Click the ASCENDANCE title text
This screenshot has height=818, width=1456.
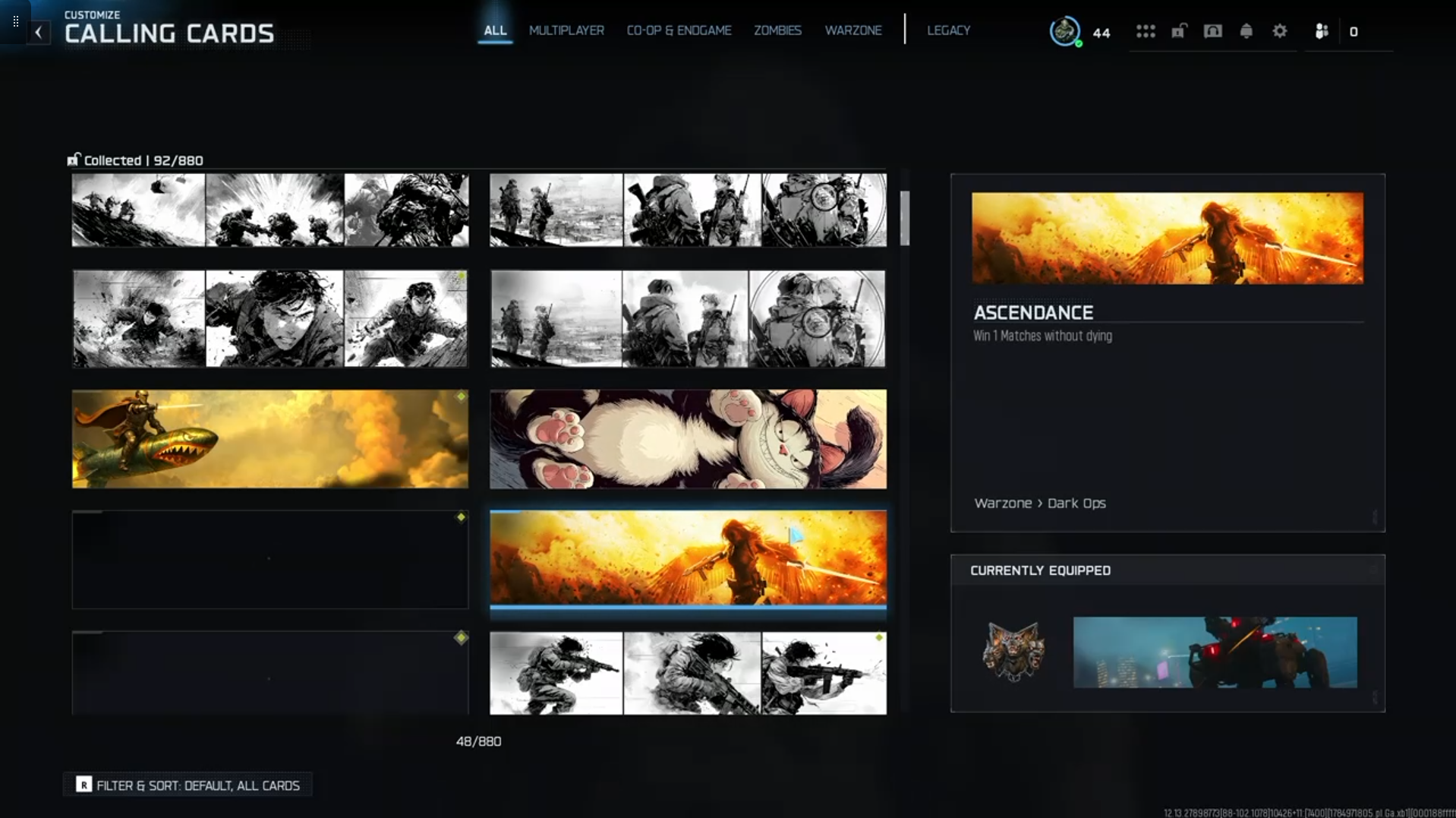1033,312
